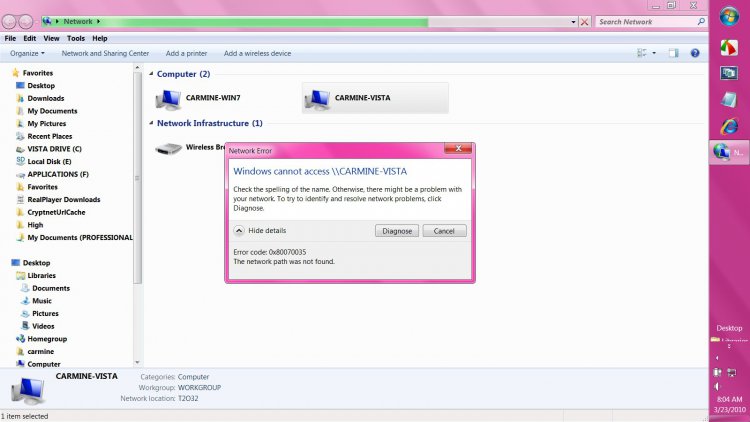Click the Search Network field
The width and height of the screenshot is (750, 422).
(x=646, y=22)
